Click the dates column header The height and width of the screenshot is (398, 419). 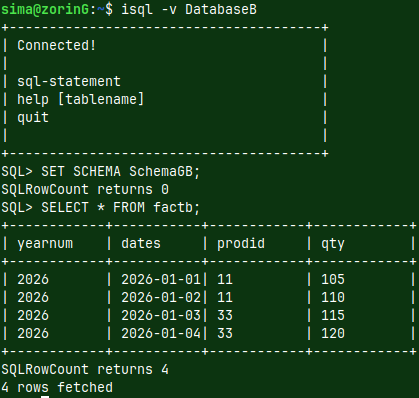141,243
